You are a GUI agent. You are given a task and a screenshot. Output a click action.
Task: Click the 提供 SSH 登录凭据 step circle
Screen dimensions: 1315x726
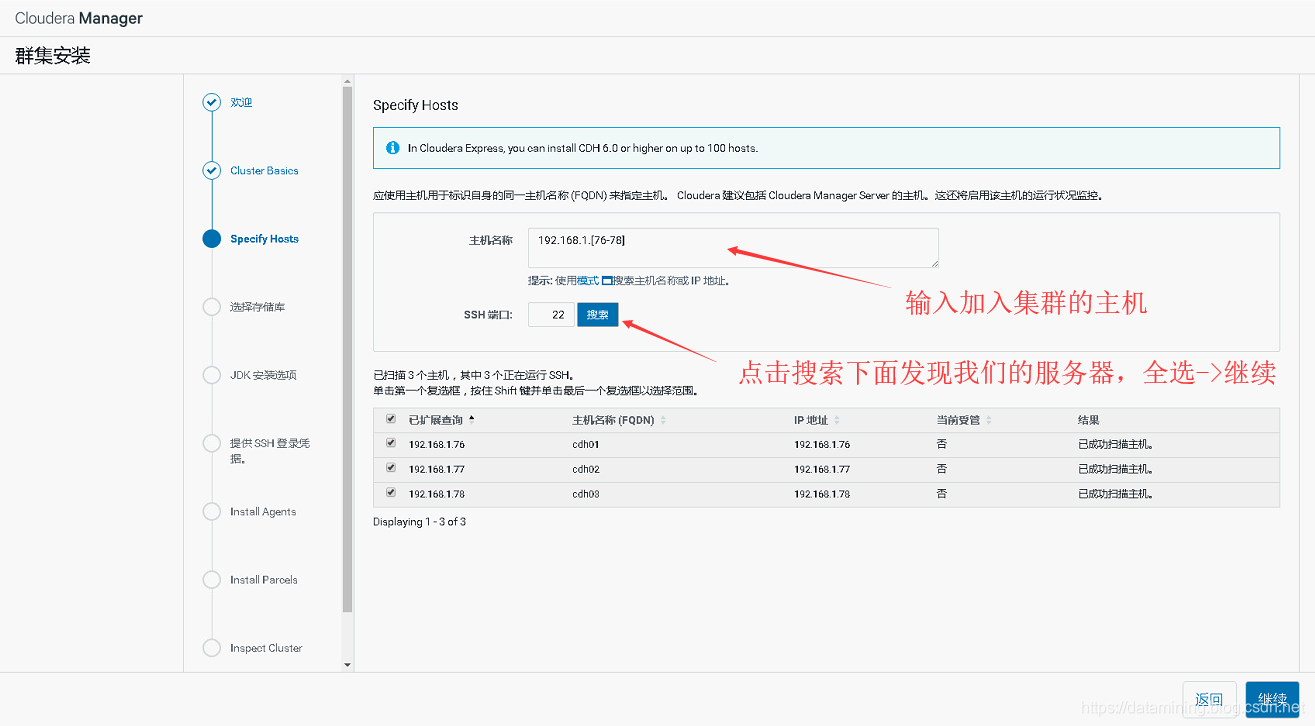pos(211,443)
